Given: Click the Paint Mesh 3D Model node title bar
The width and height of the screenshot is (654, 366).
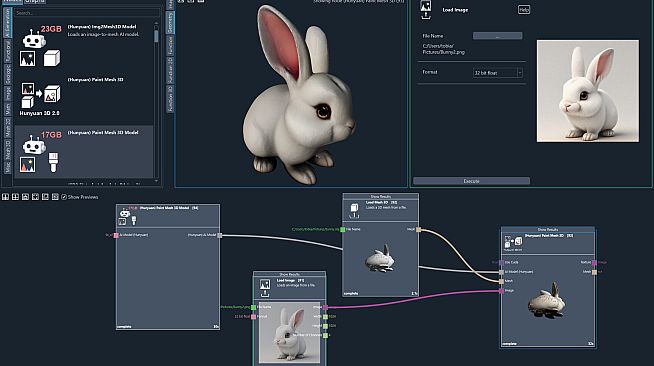Looking at the screenshot, I should tap(168, 216).
